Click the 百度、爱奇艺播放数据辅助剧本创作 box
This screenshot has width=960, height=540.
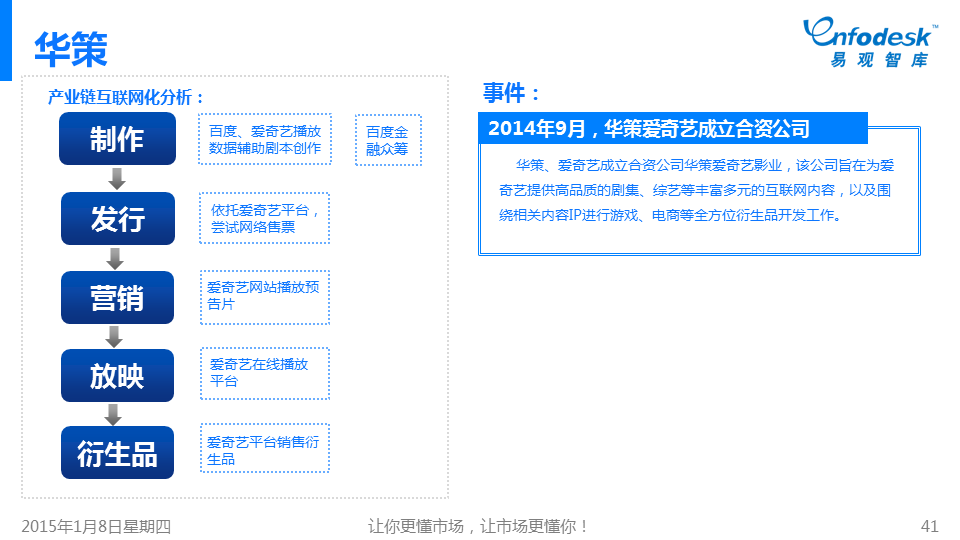[x=264, y=141]
